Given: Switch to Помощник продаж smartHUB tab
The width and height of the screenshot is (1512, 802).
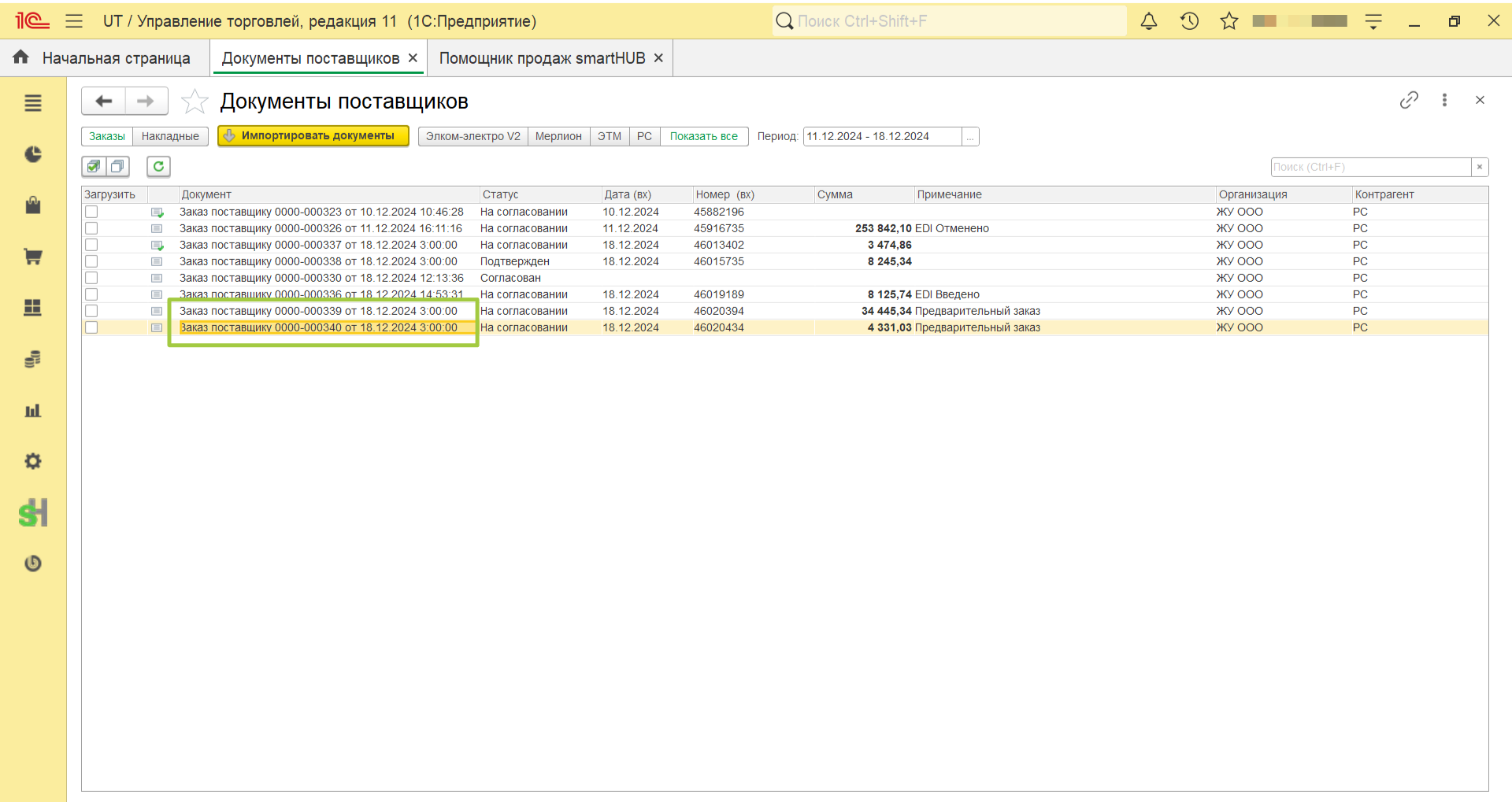Looking at the screenshot, I should tap(542, 58).
